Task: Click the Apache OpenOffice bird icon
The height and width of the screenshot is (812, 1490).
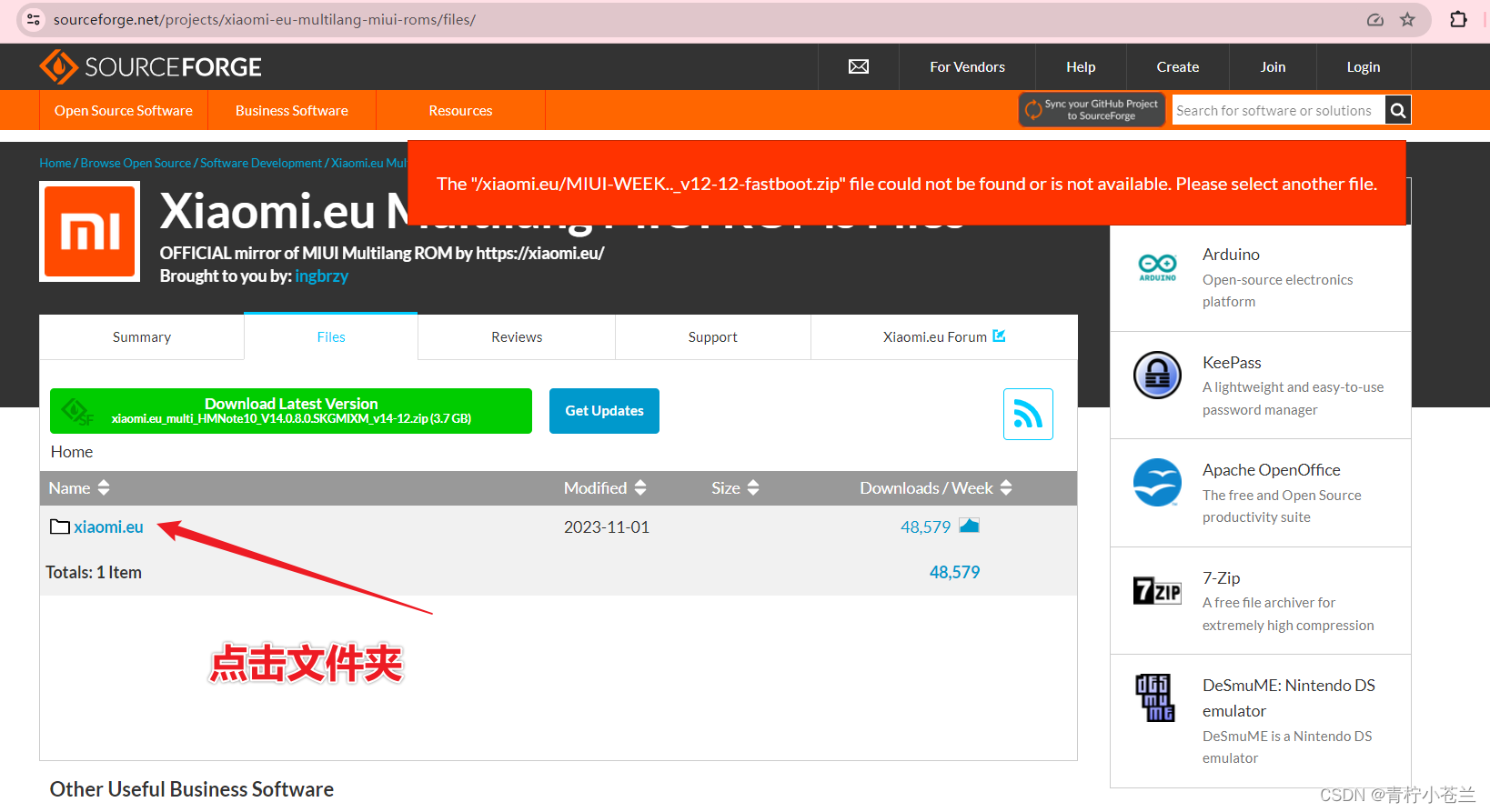Action: point(1157,482)
